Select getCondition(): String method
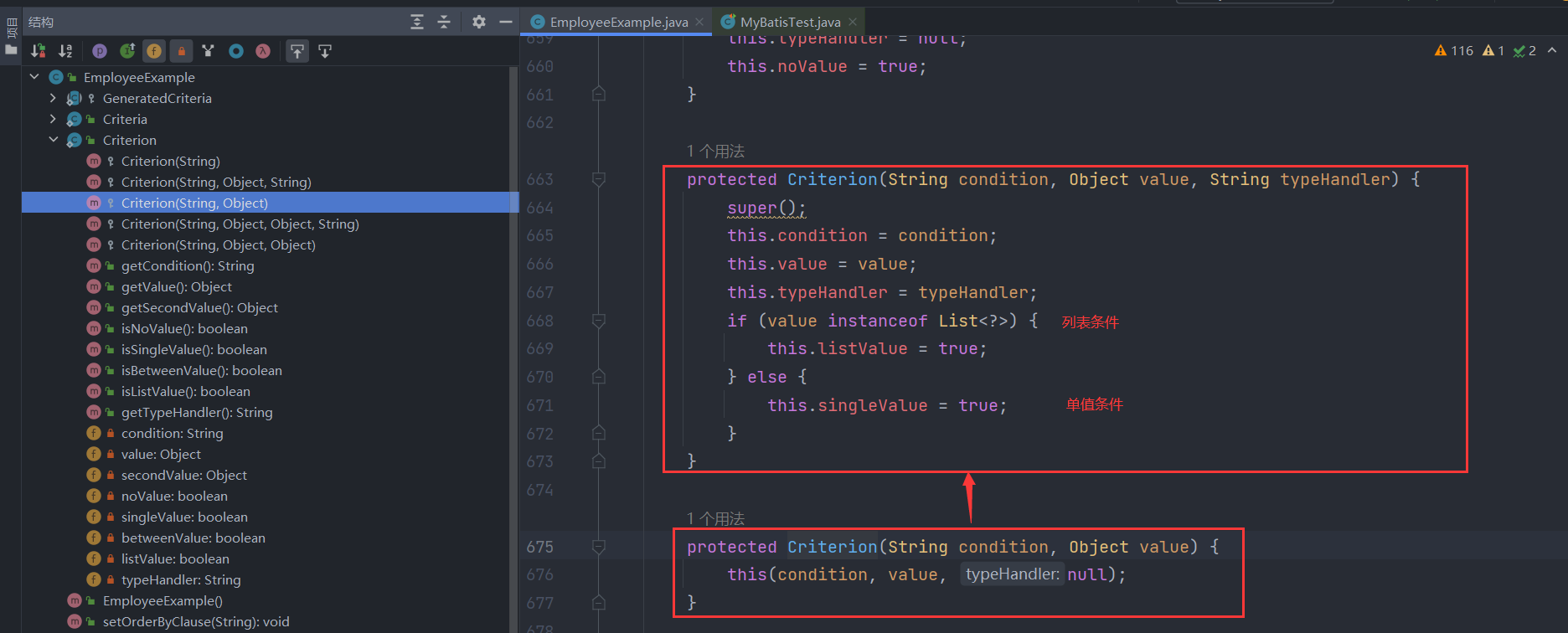The height and width of the screenshot is (633, 1568). pyautogui.click(x=188, y=265)
